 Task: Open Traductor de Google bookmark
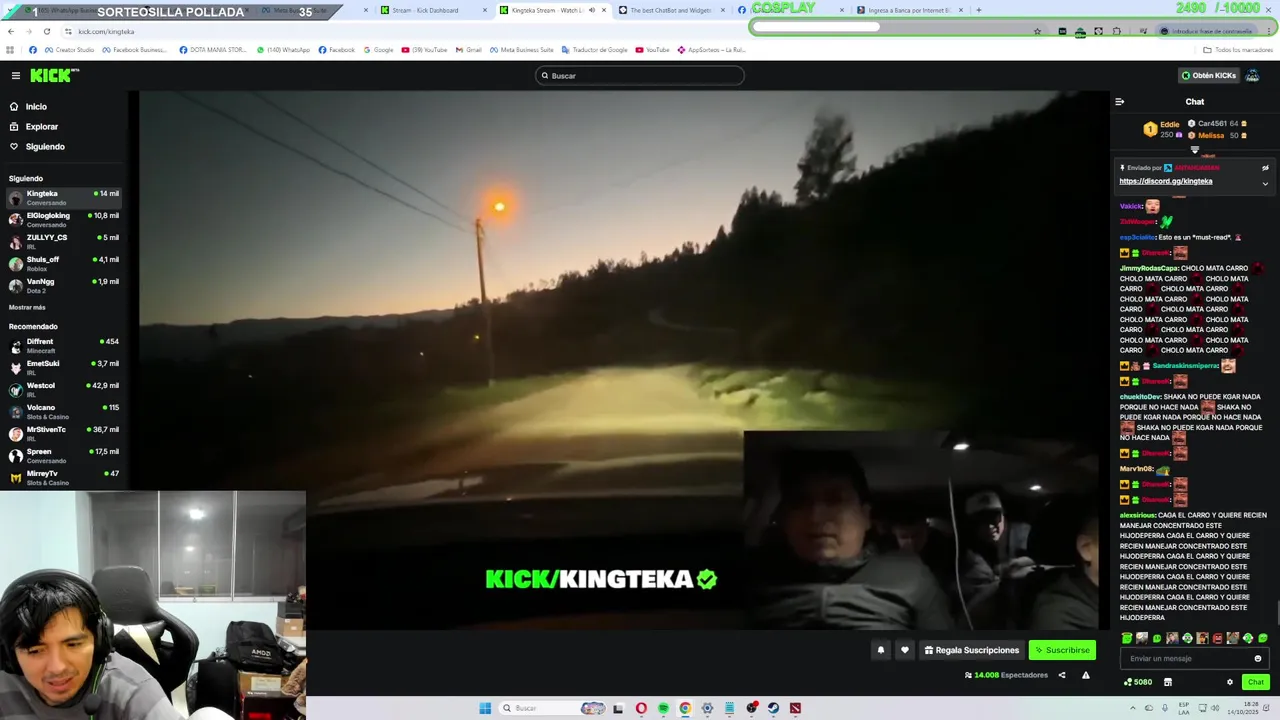pos(594,50)
